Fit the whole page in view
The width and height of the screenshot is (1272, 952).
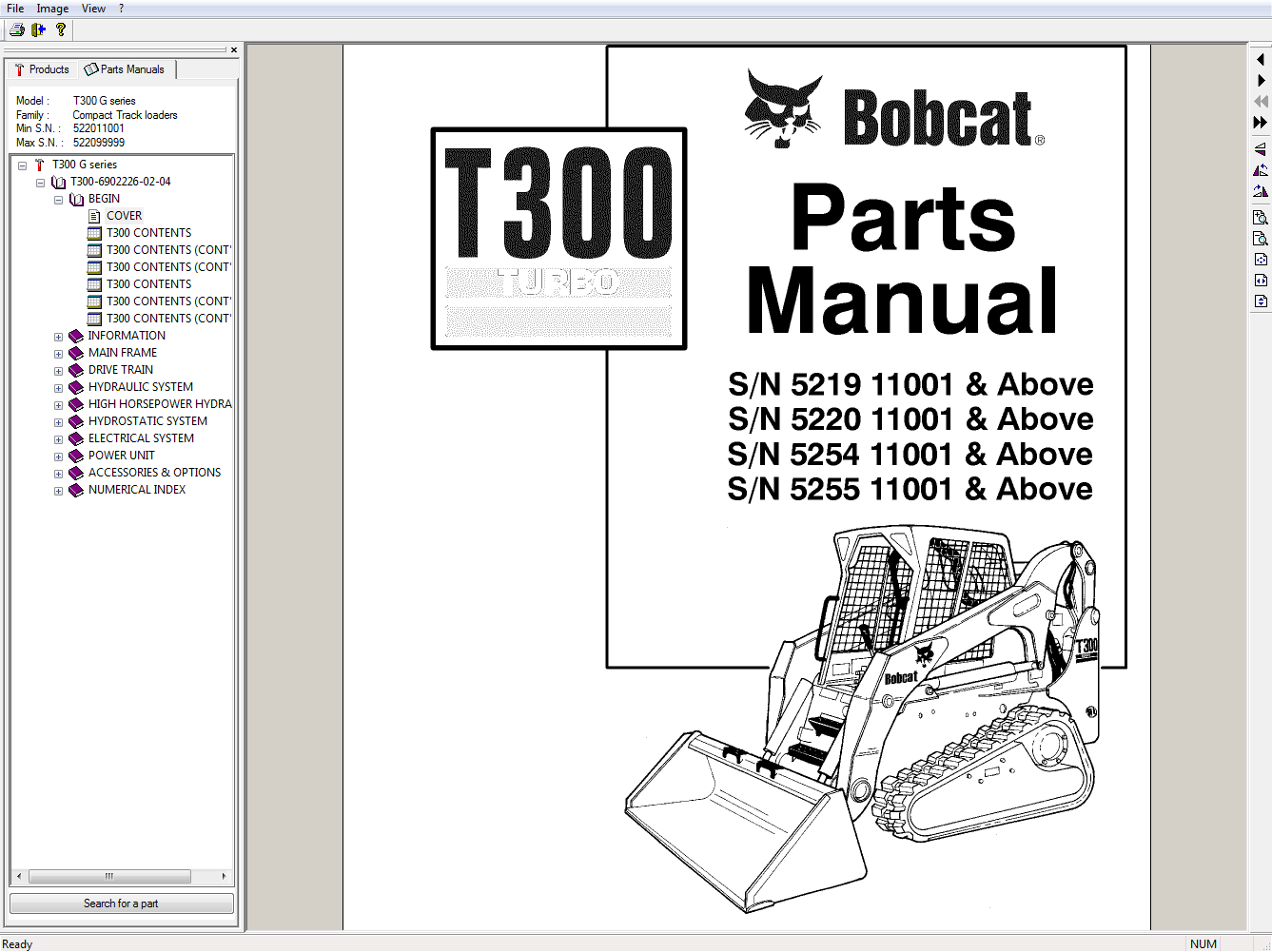point(1261,260)
